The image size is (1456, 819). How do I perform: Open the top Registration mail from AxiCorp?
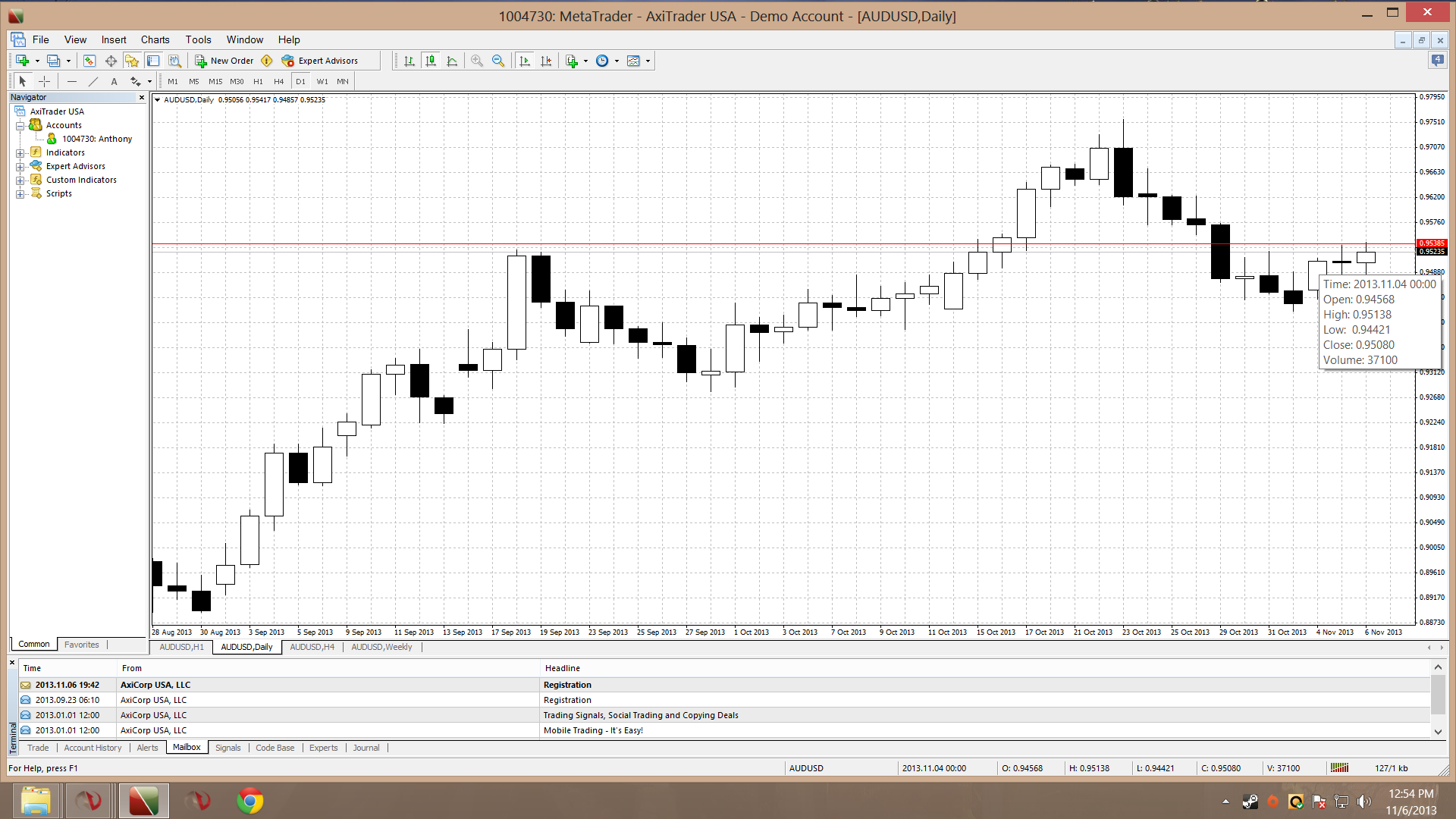[567, 685]
